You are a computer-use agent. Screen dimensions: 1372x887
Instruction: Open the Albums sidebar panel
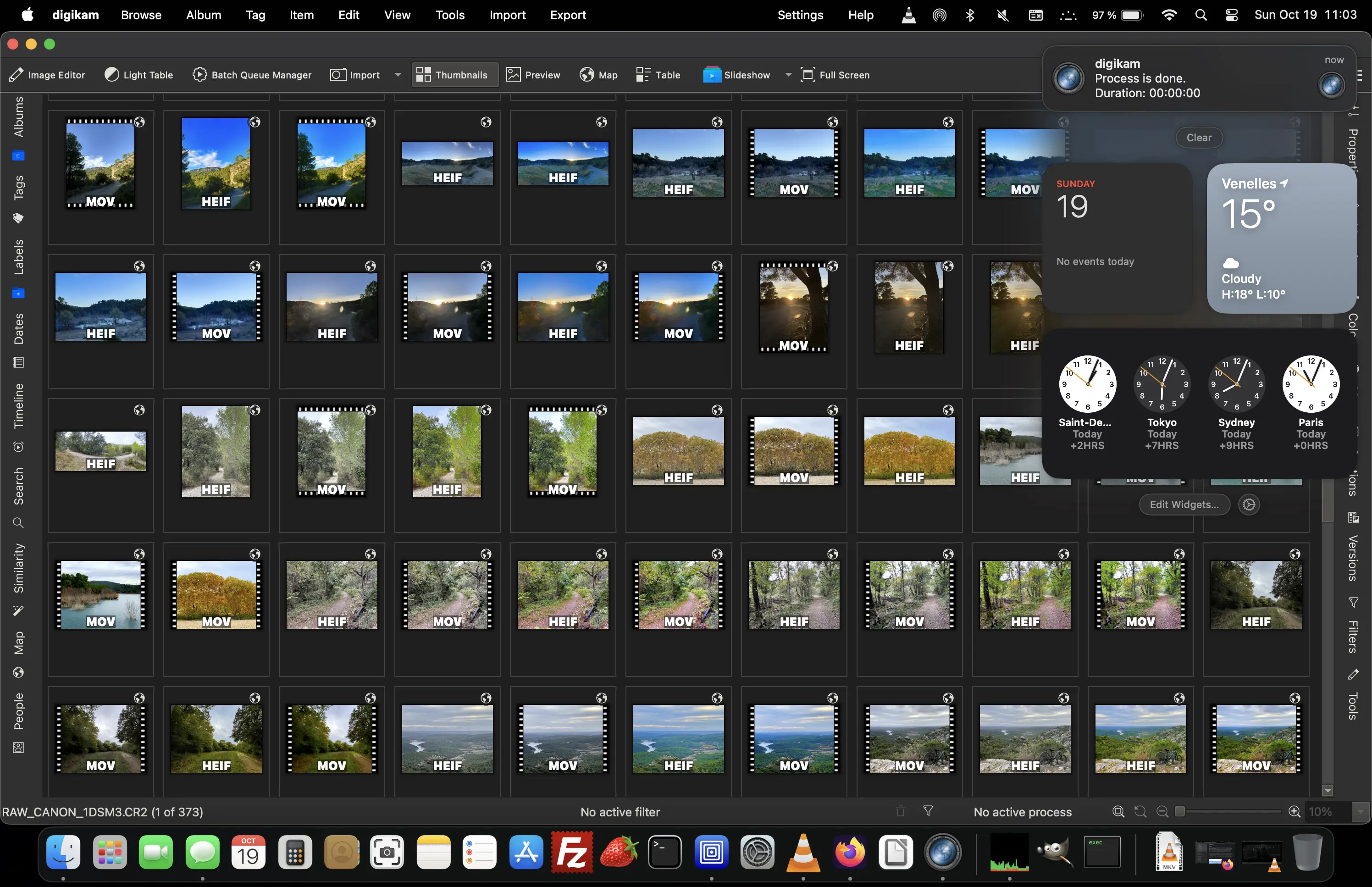[18, 117]
